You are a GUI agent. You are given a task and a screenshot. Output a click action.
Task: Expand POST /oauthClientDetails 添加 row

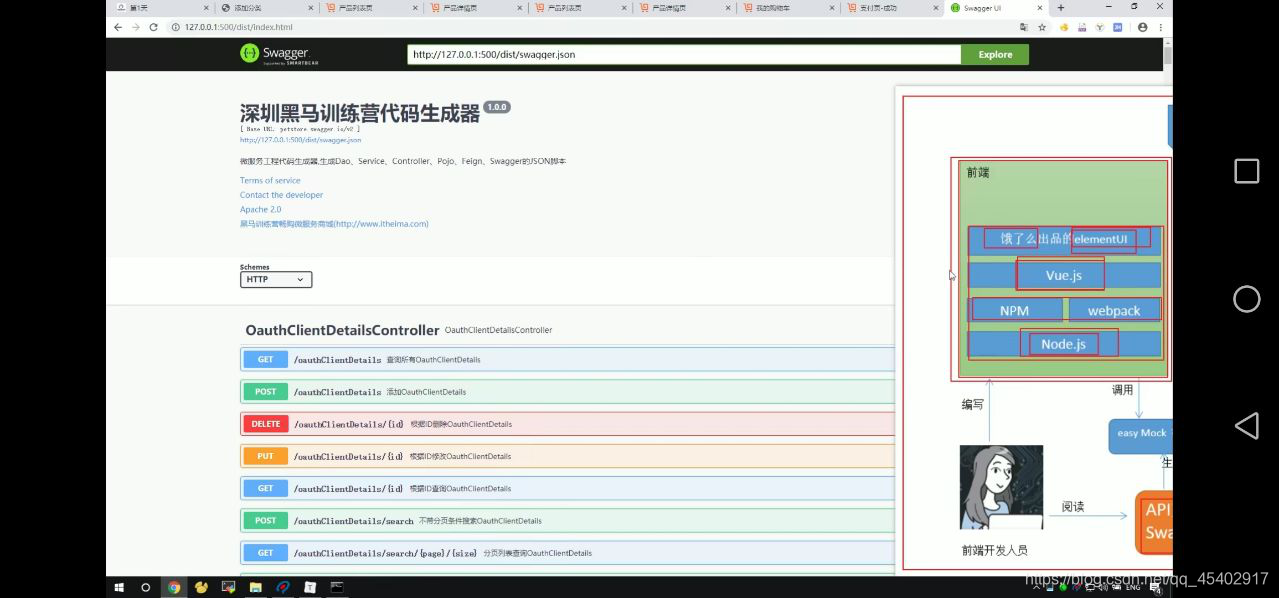point(567,391)
